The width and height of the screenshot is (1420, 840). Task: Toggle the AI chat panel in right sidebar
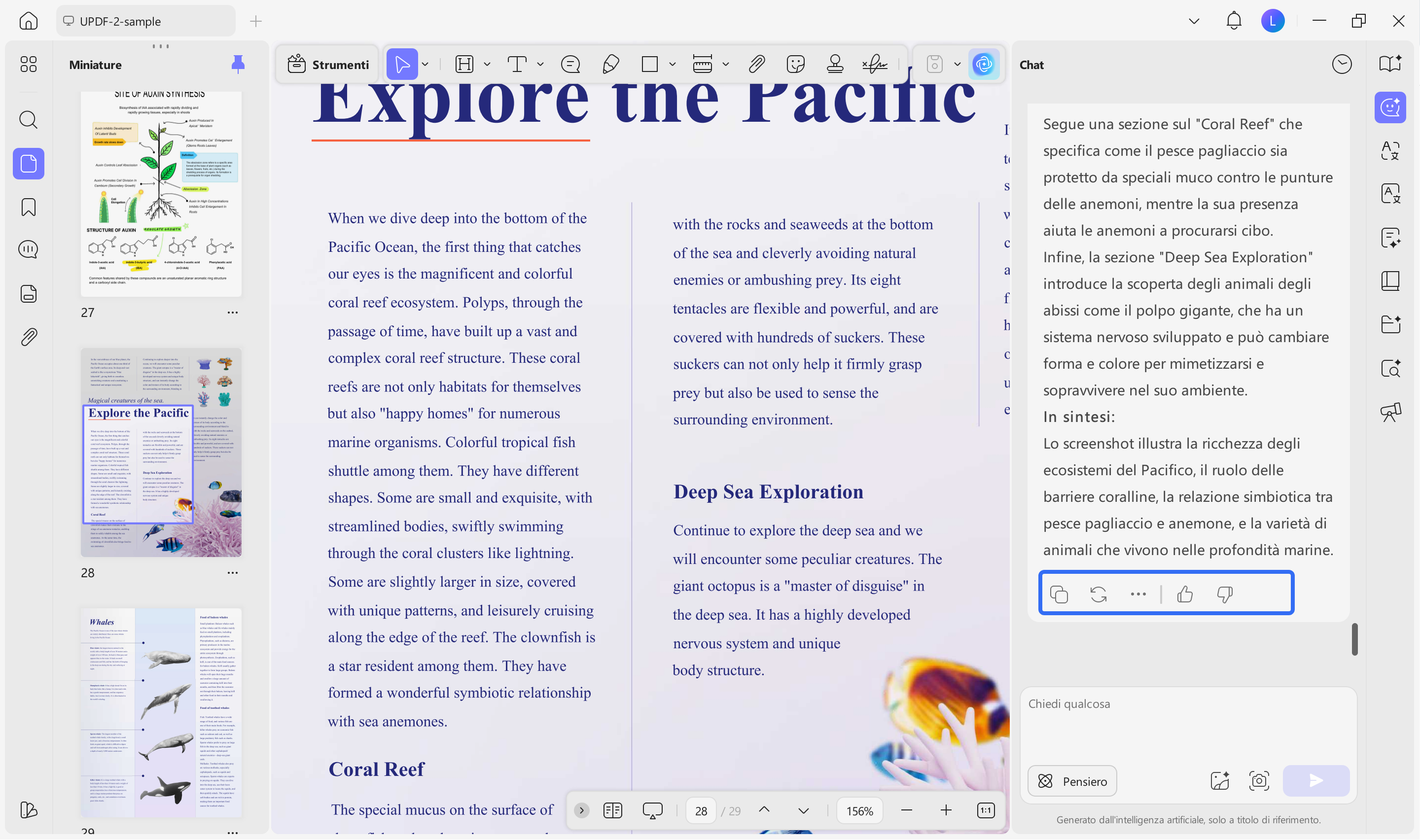1390,107
